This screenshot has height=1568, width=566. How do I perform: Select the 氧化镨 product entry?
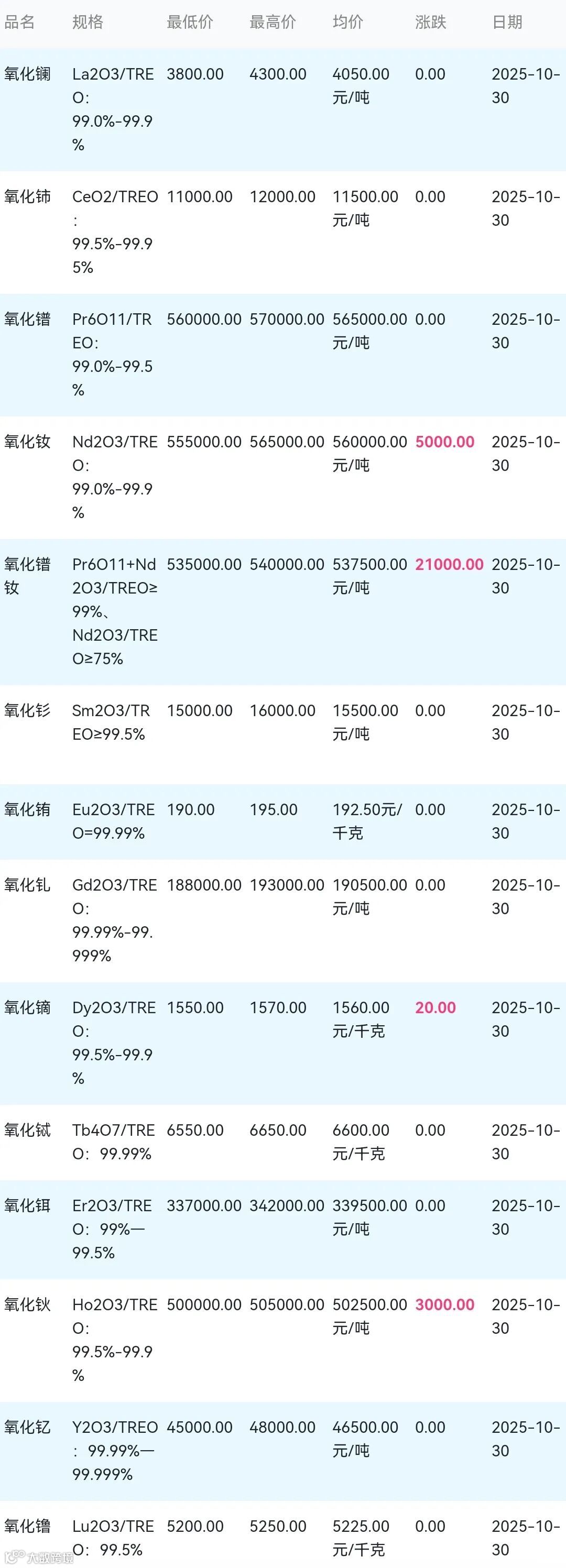(27, 319)
